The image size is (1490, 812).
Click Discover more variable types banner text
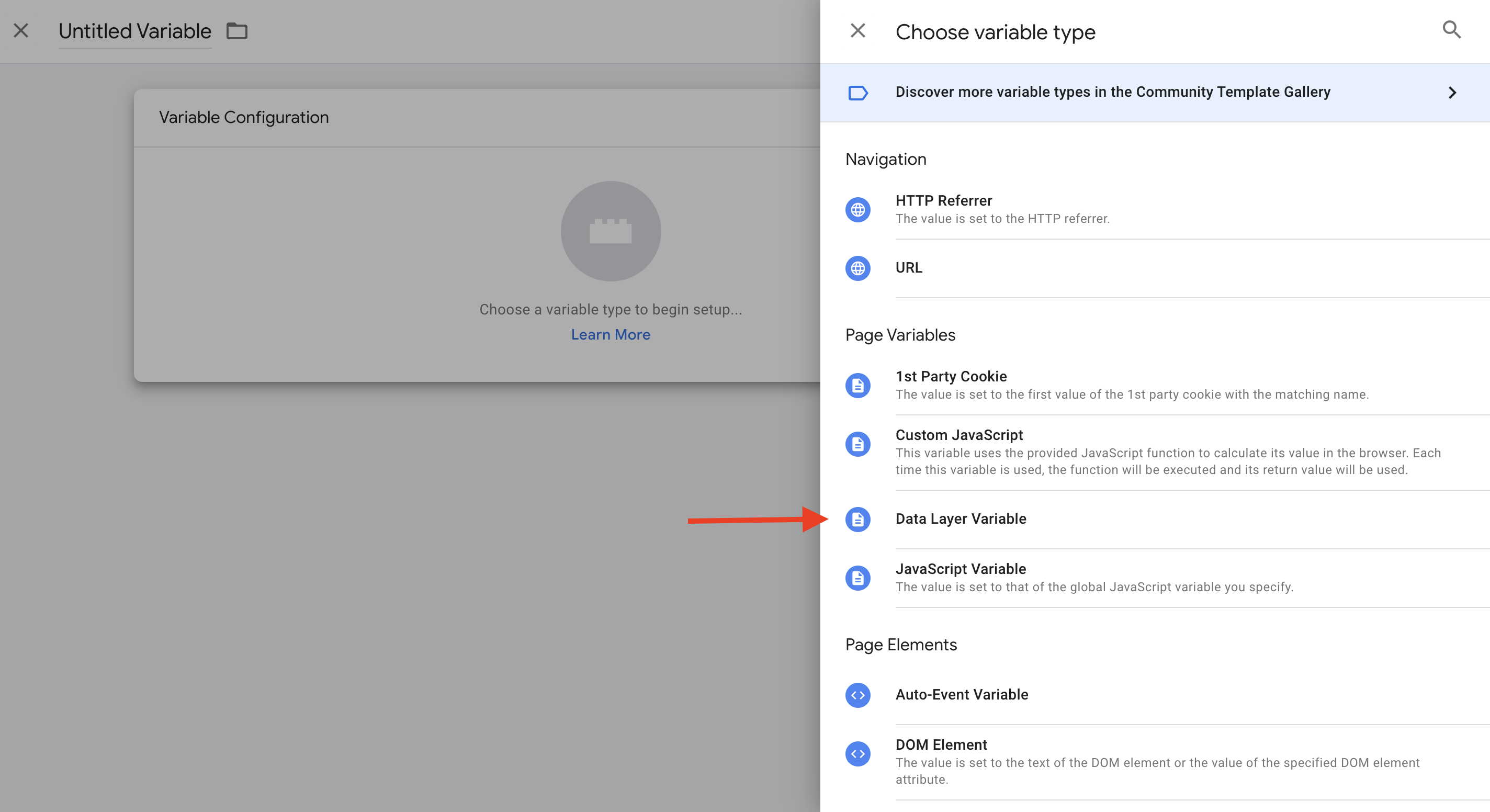pyautogui.click(x=1112, y=92)
